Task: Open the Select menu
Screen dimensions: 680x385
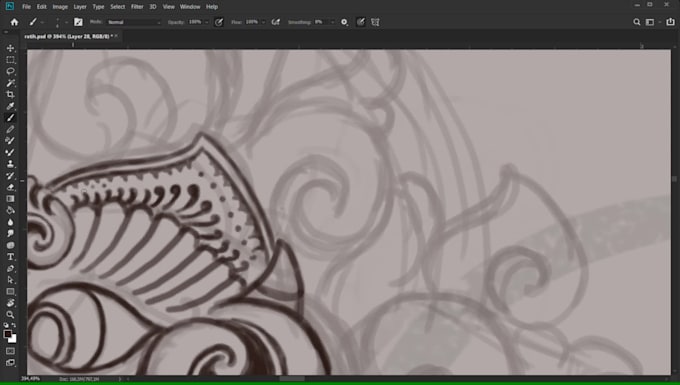Action: (117, 7)
